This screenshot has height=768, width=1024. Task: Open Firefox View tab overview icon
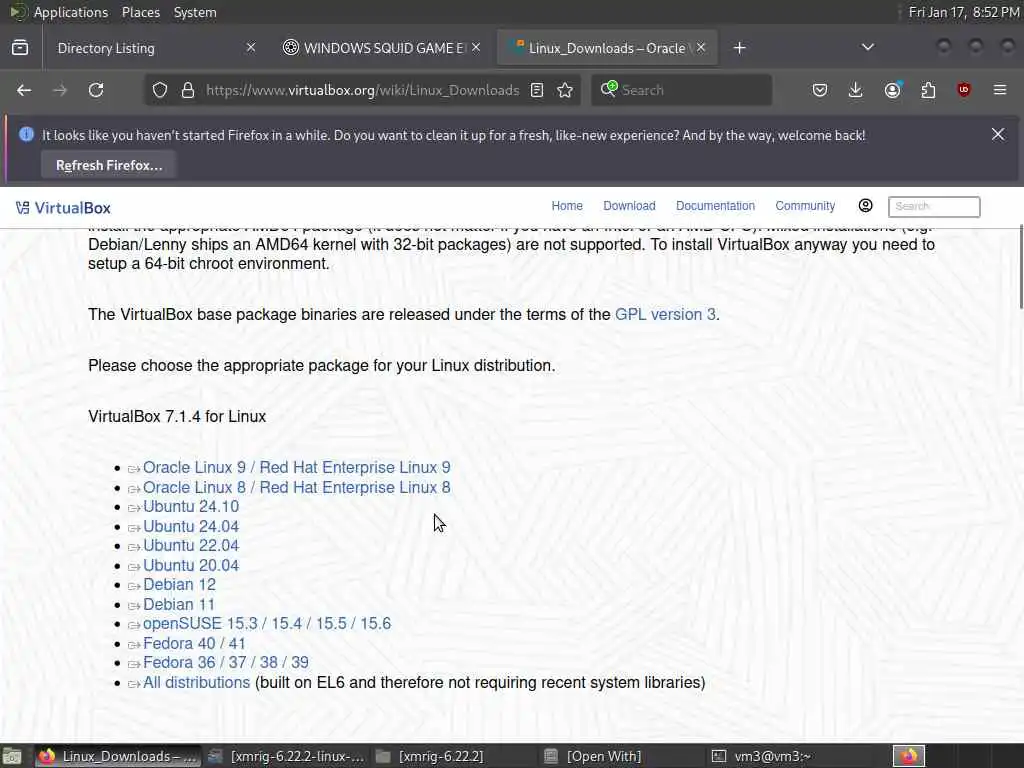point(20,48)
